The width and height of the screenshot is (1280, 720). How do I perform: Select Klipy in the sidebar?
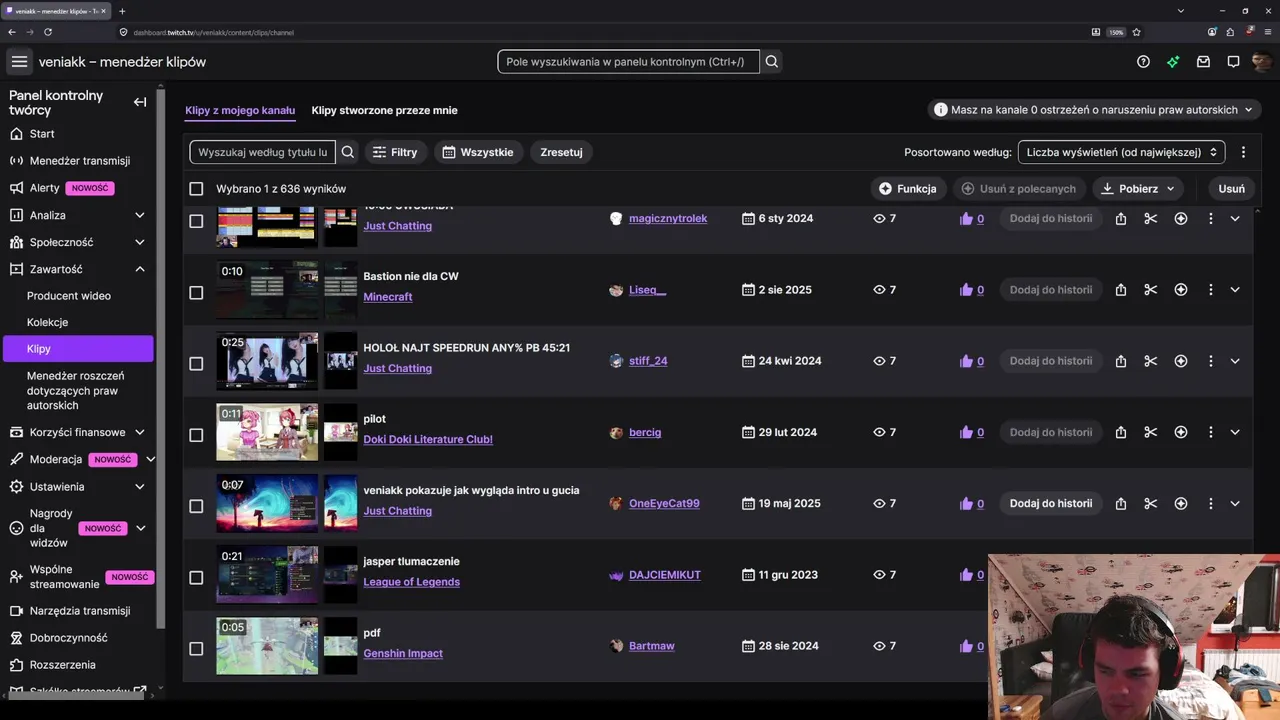(x=78, y=349)
